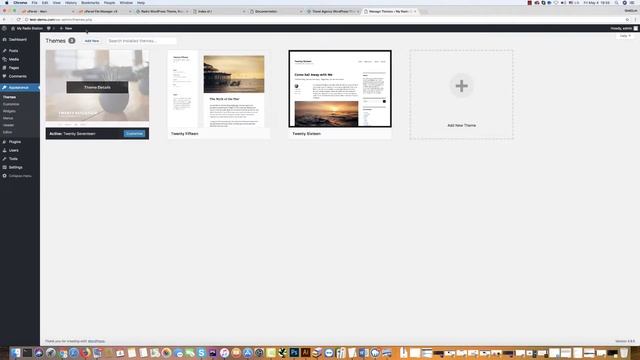Open Skype from the Dock

coord(201,352)
